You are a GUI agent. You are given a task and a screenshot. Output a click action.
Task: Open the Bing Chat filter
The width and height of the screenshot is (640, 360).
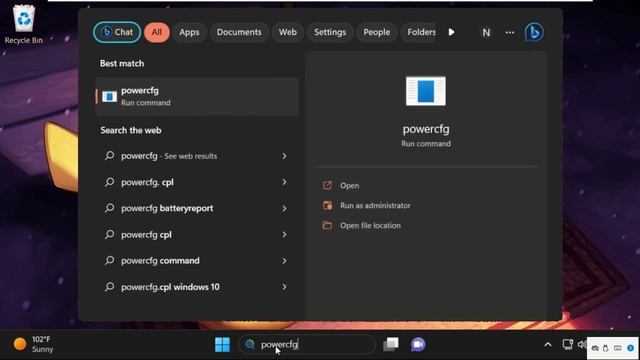pos(117,32)
